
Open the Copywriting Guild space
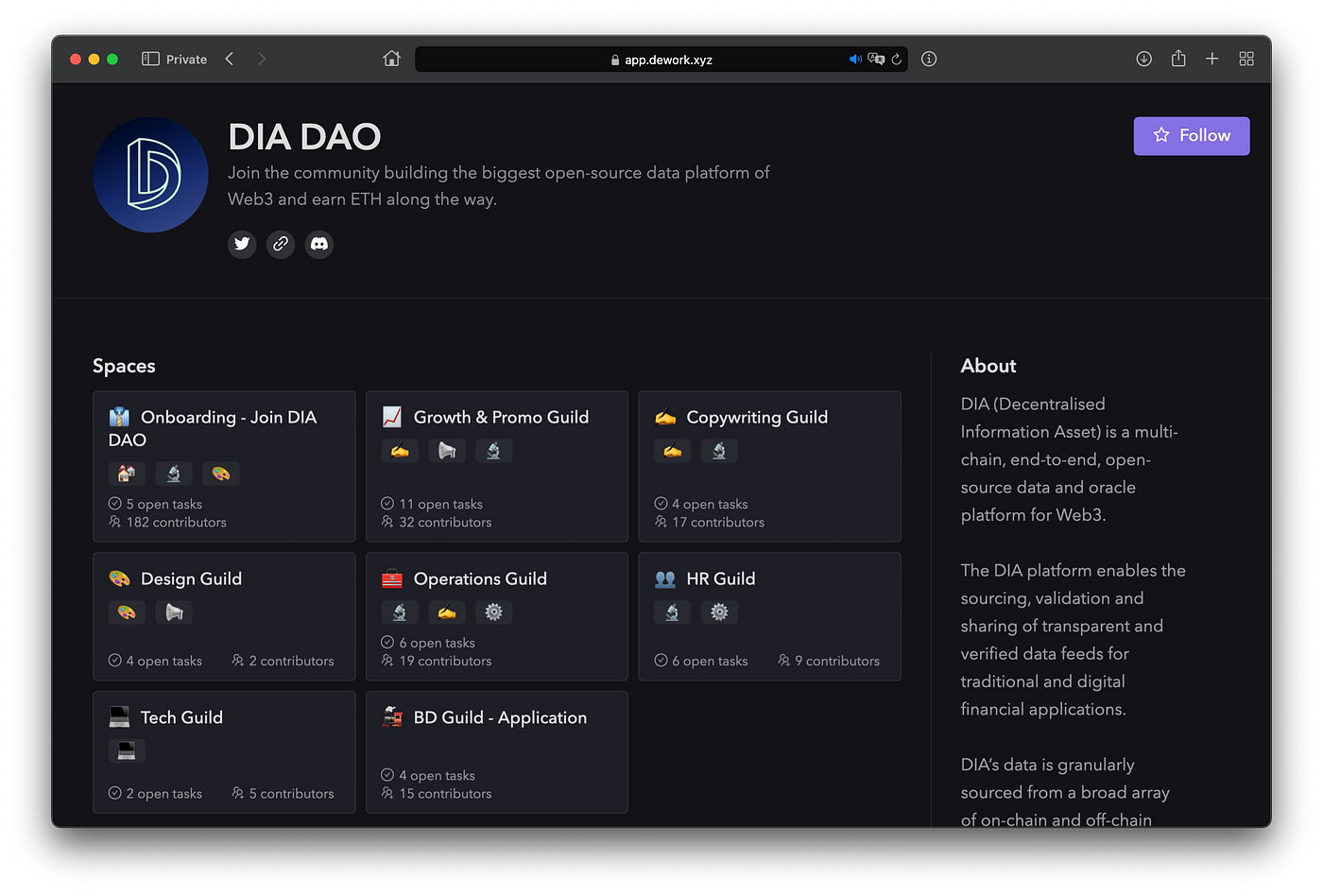[x=769, y=467]
